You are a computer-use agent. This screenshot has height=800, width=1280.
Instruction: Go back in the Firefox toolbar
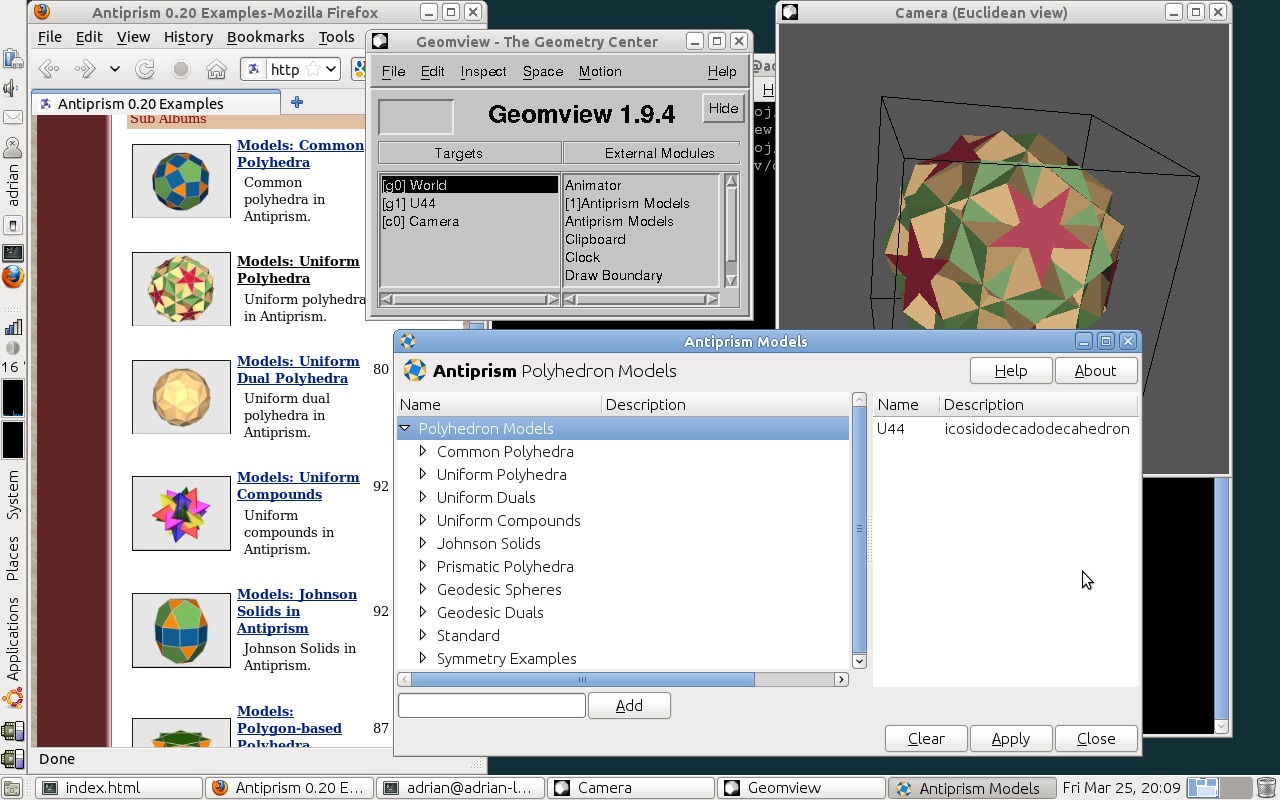tap(49, 69)
